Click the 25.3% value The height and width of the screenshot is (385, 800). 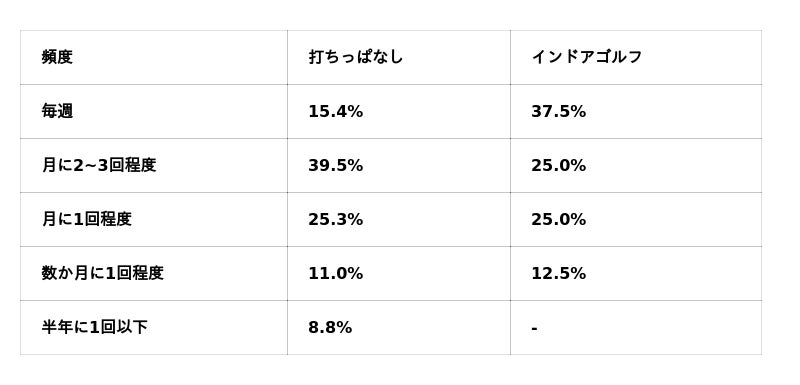click(336, 219)
